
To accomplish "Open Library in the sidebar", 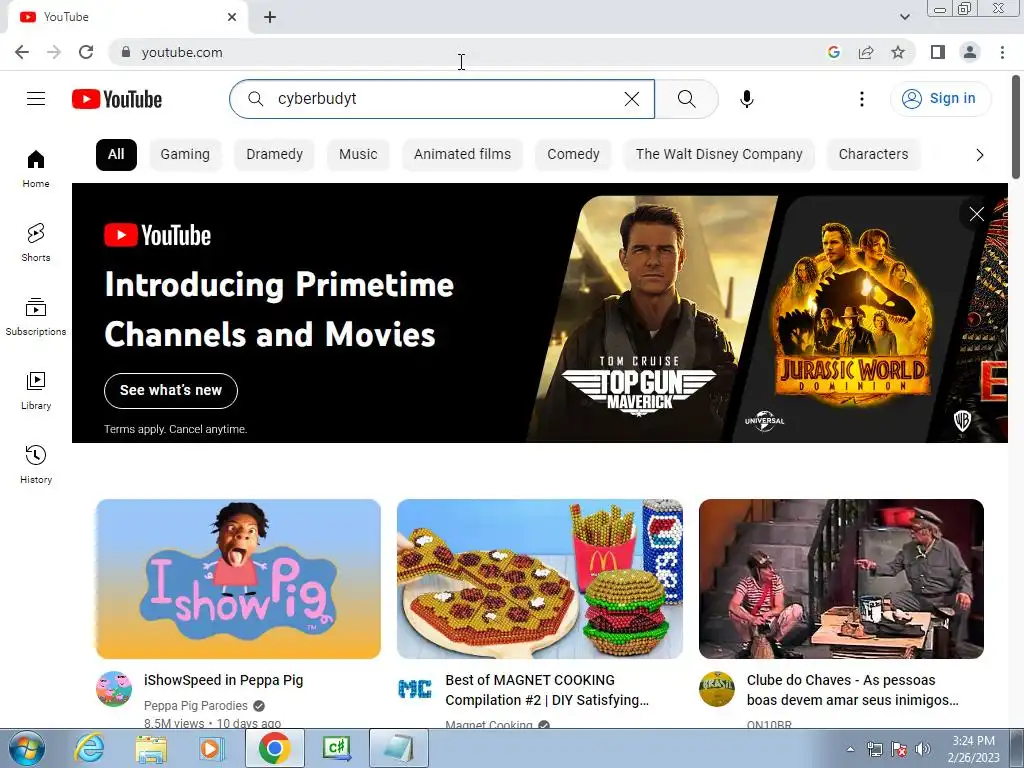I will (x=36, y=391).
